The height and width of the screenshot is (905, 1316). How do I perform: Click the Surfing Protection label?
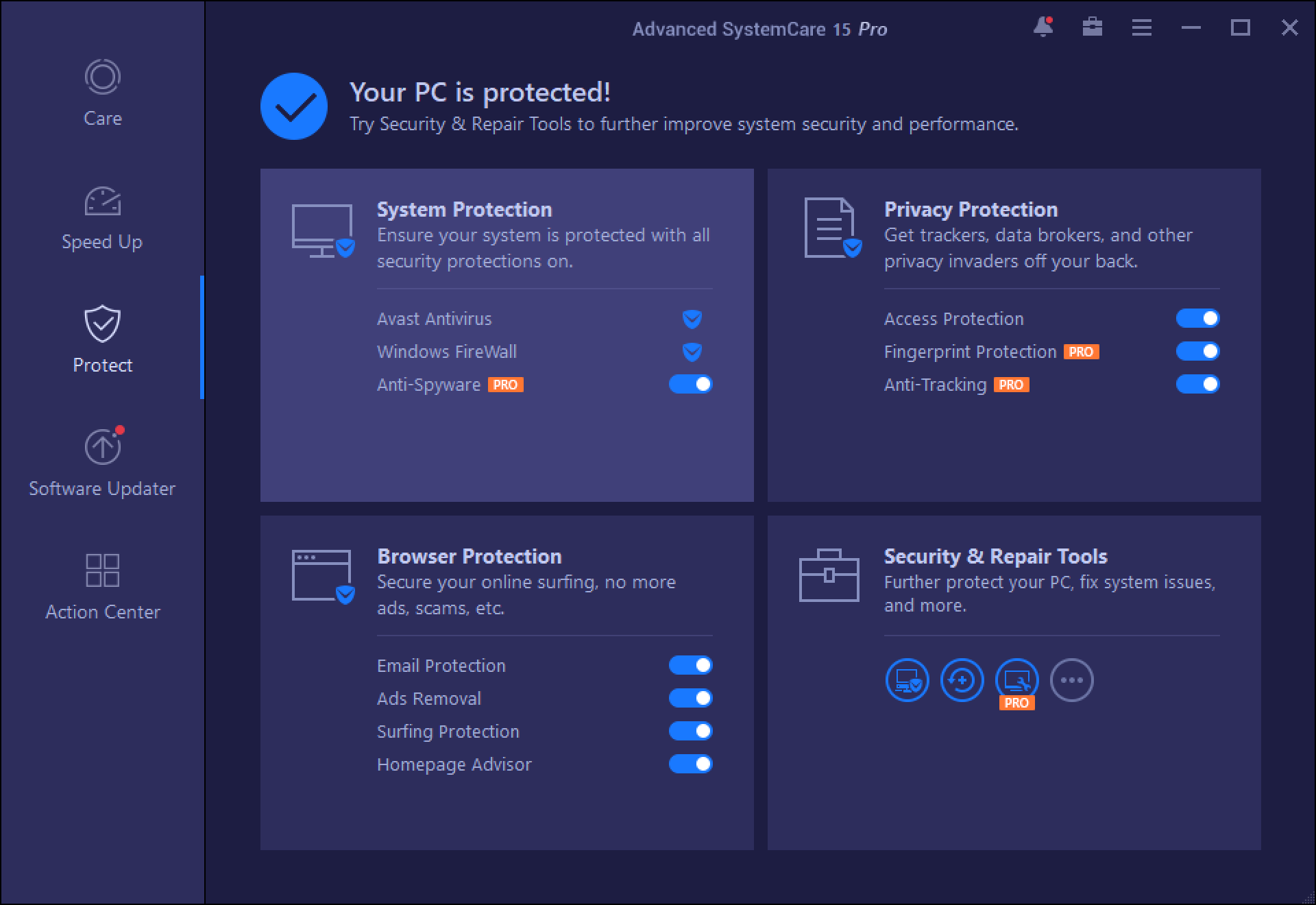pyautogui.click(x=448, y=732)
